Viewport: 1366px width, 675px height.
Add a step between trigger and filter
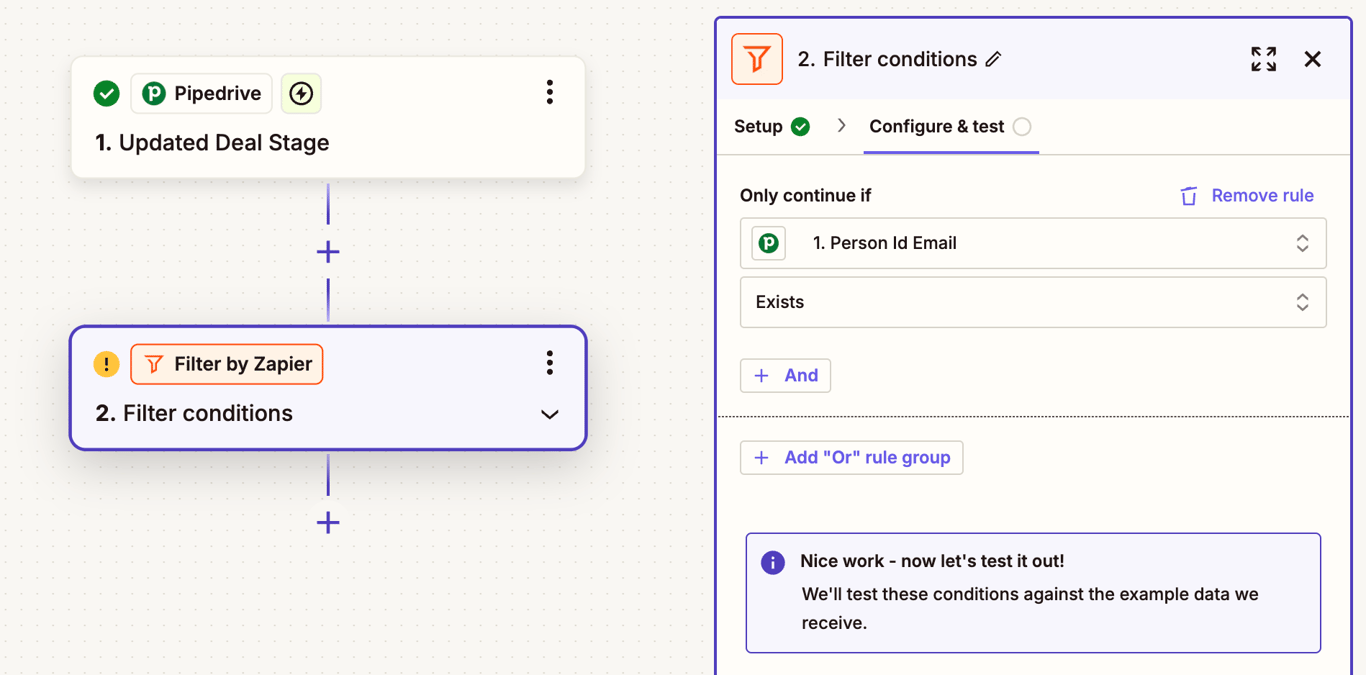tap(328, 252)
